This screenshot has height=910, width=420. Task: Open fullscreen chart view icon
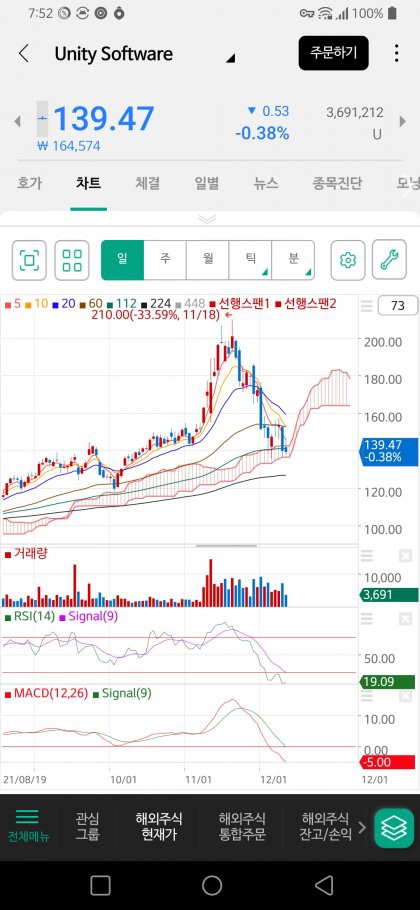(30, 260)
